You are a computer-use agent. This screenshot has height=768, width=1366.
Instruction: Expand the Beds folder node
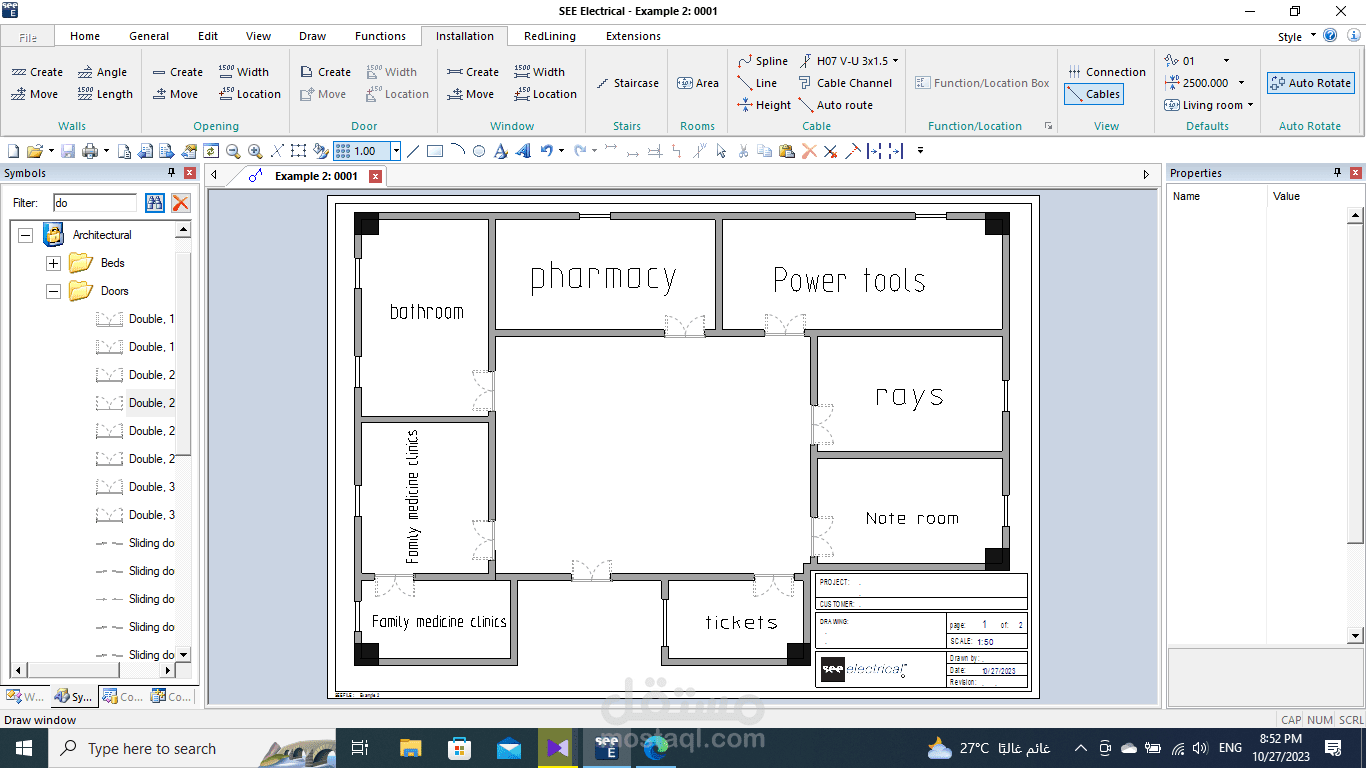[53, 263]
